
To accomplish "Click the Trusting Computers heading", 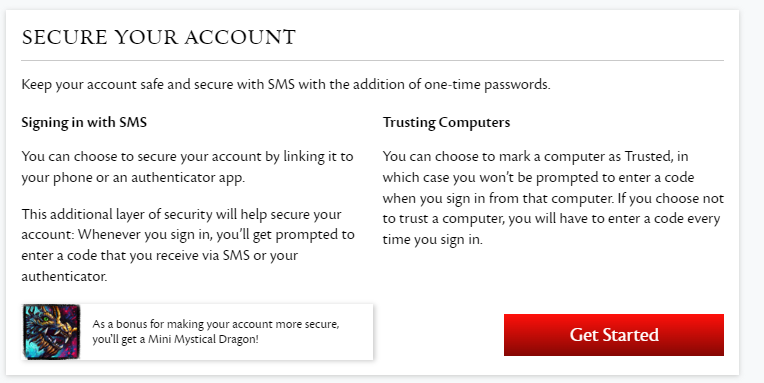I will pyautogui.click(x=446, y=122).
